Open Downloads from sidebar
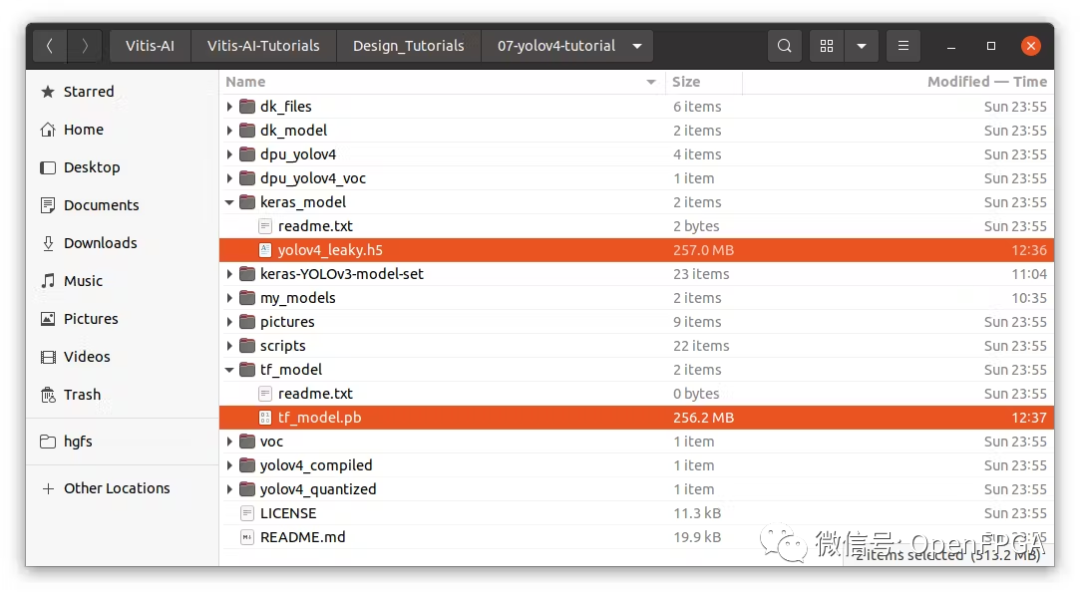This screenshot has width=1080, height=595. pos(100,243)
